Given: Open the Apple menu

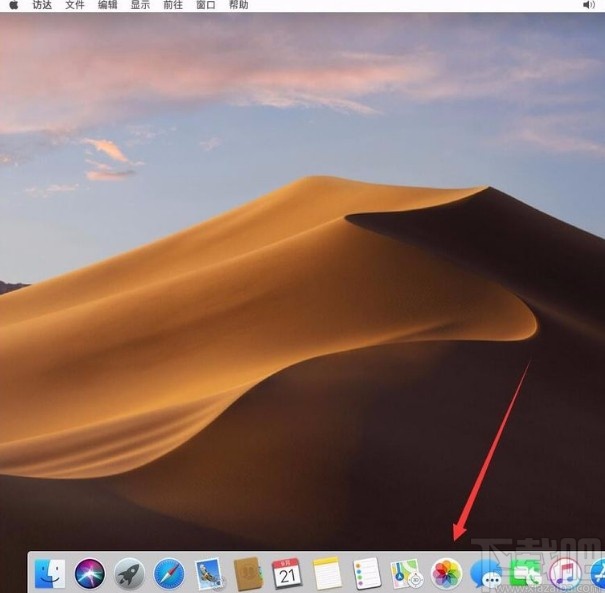Looking at the screenshot, I should (14, 5).
